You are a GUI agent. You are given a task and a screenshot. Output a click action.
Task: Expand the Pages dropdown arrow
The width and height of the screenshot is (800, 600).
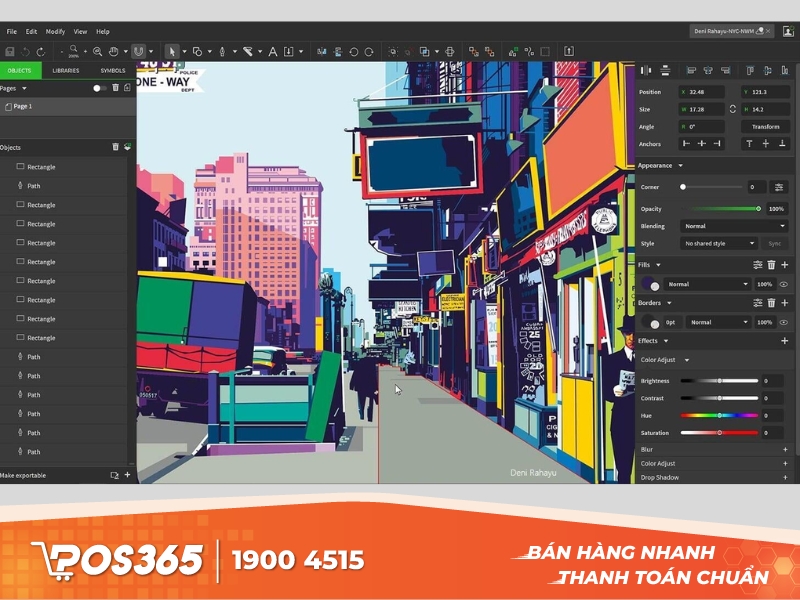pyautogui.click(x=24, y=88)
